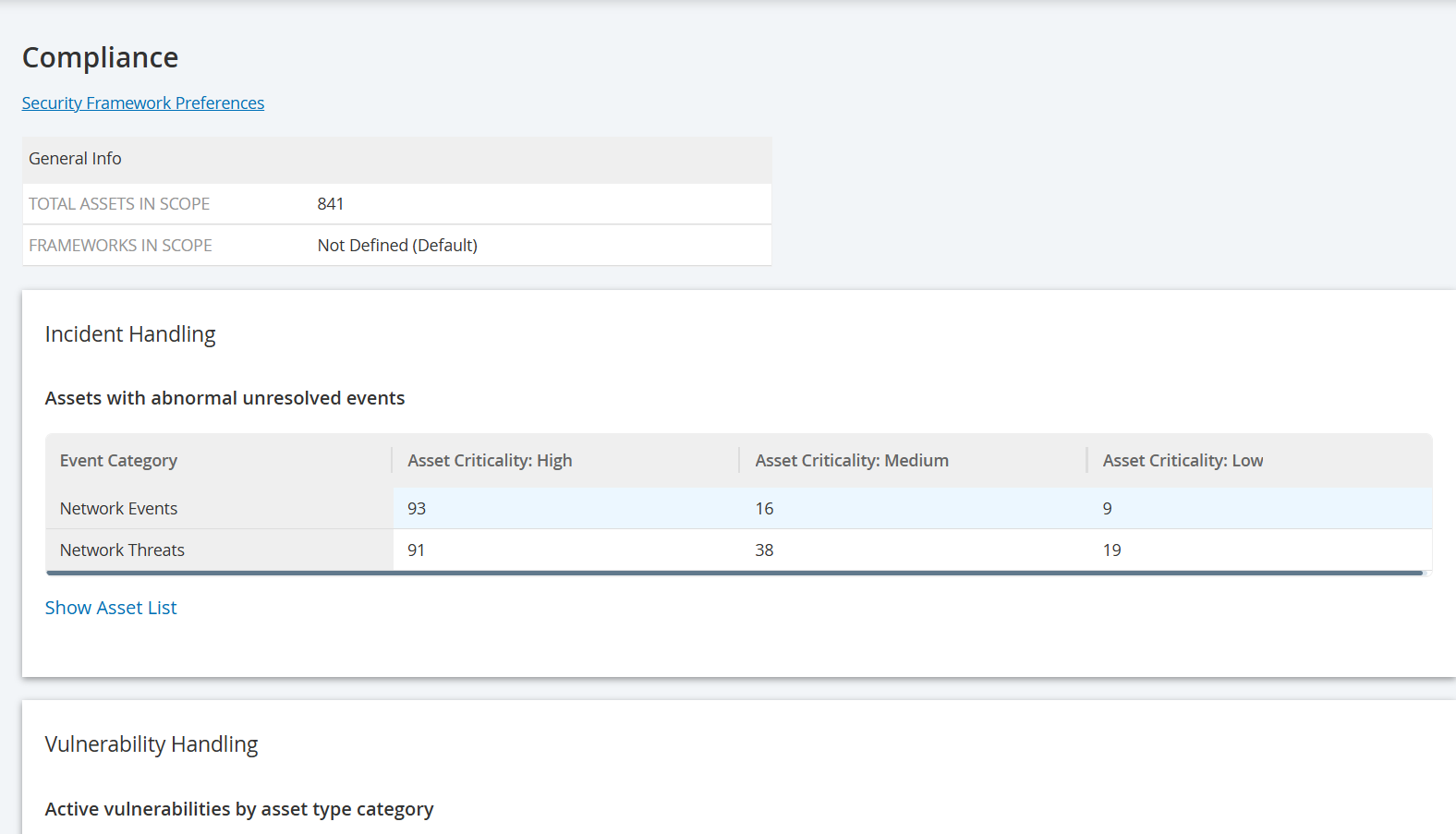Click the 16 medium-criticality Network Events count
Screen dimensions: 1456x834
[764, 509]
